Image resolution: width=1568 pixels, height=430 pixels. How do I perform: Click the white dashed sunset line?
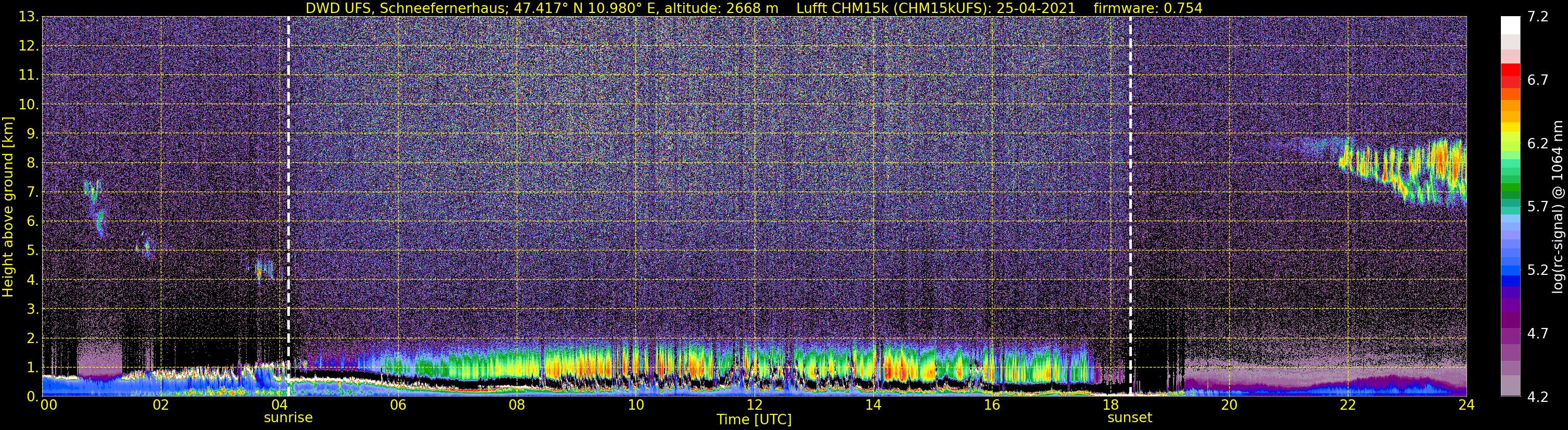(1130, 206)
